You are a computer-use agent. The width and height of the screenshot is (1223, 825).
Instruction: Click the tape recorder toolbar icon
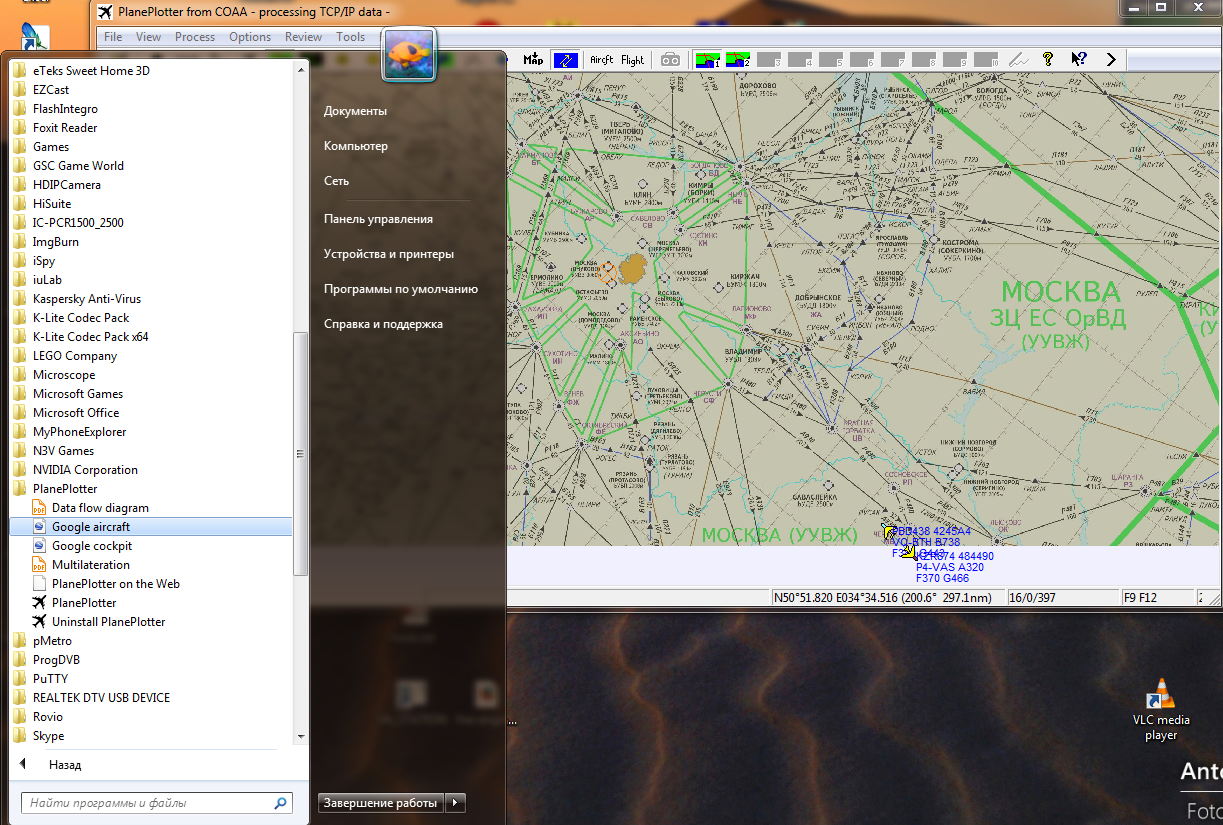click(x=670, y=60)
